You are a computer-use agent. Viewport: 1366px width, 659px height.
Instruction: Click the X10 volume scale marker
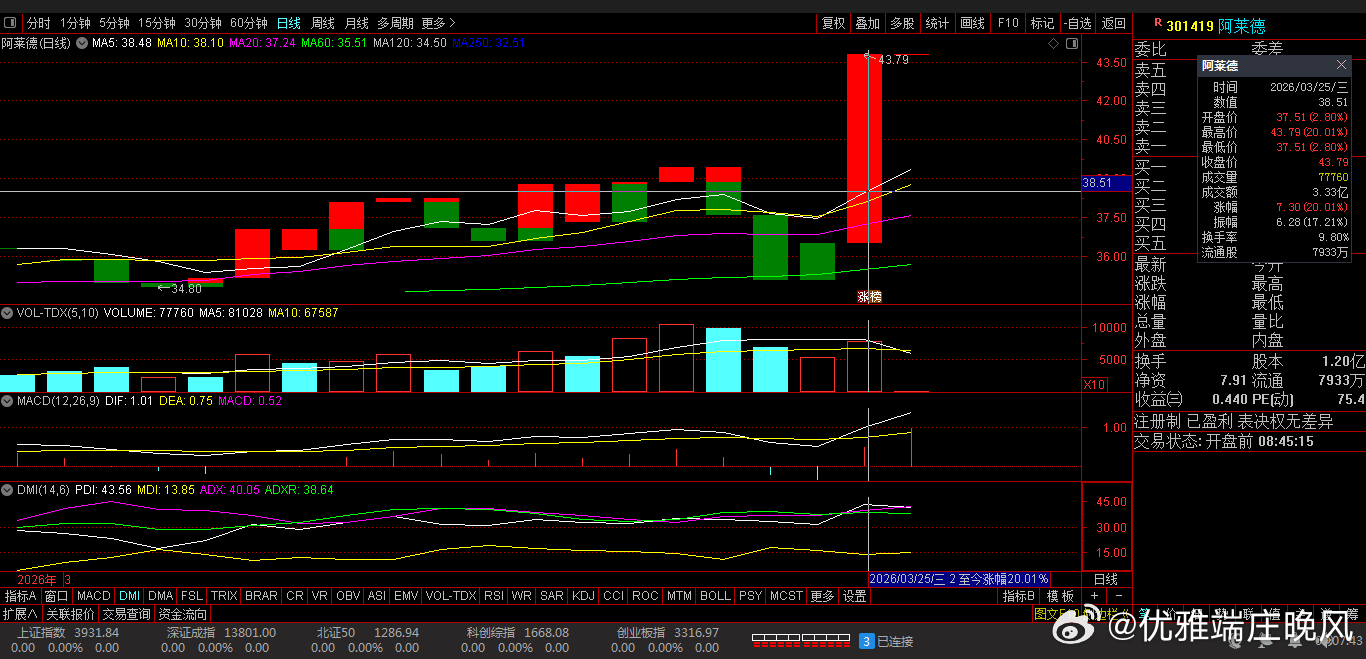1095,385
